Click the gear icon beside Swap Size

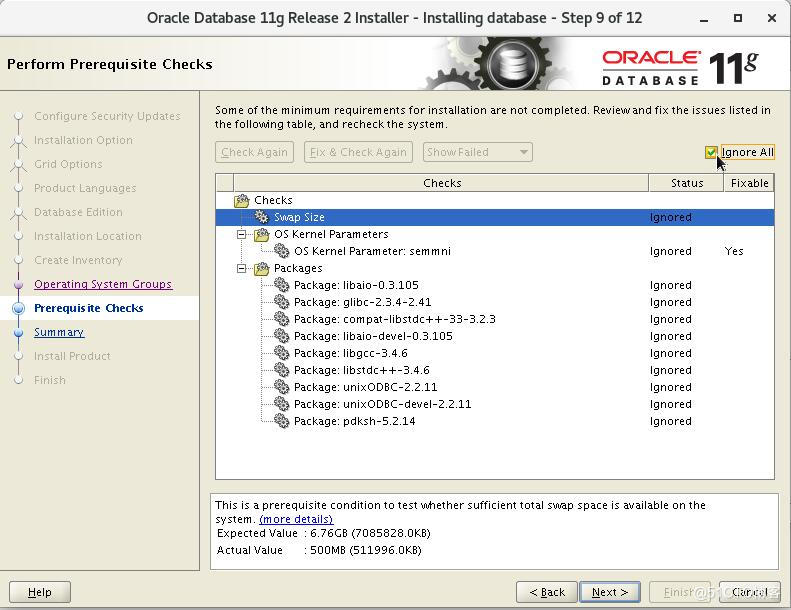click(x=261, y=217)
